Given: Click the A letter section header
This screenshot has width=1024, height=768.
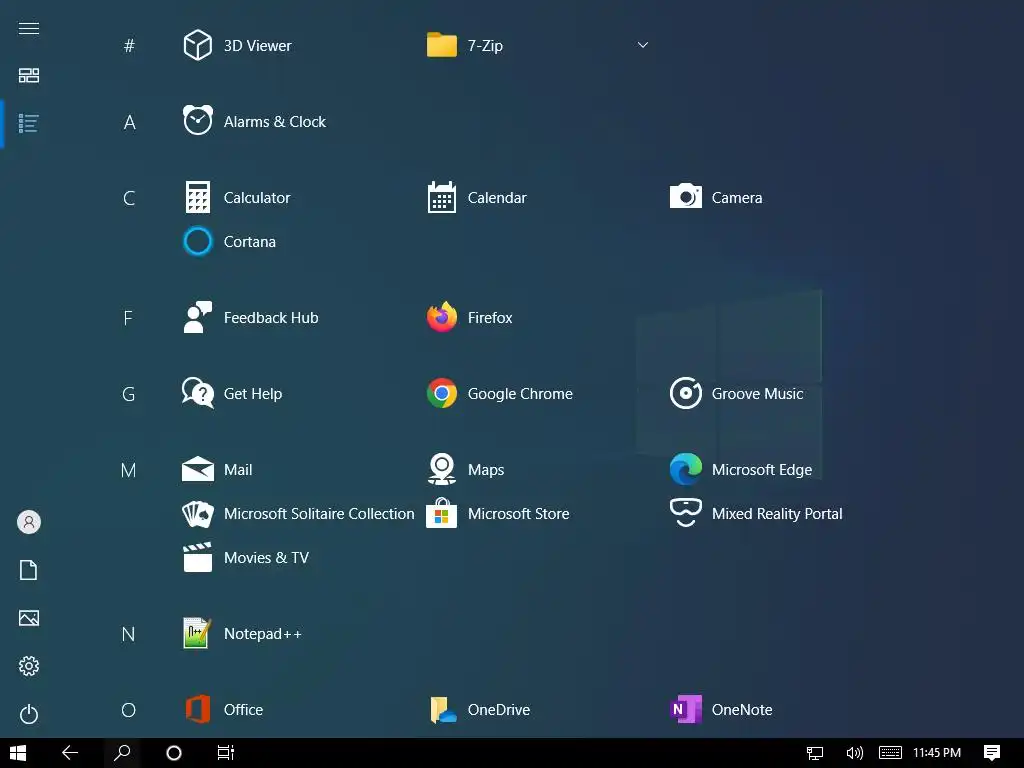Looking at the screenshot, I should pyautogui.click(x=129, y=122).
